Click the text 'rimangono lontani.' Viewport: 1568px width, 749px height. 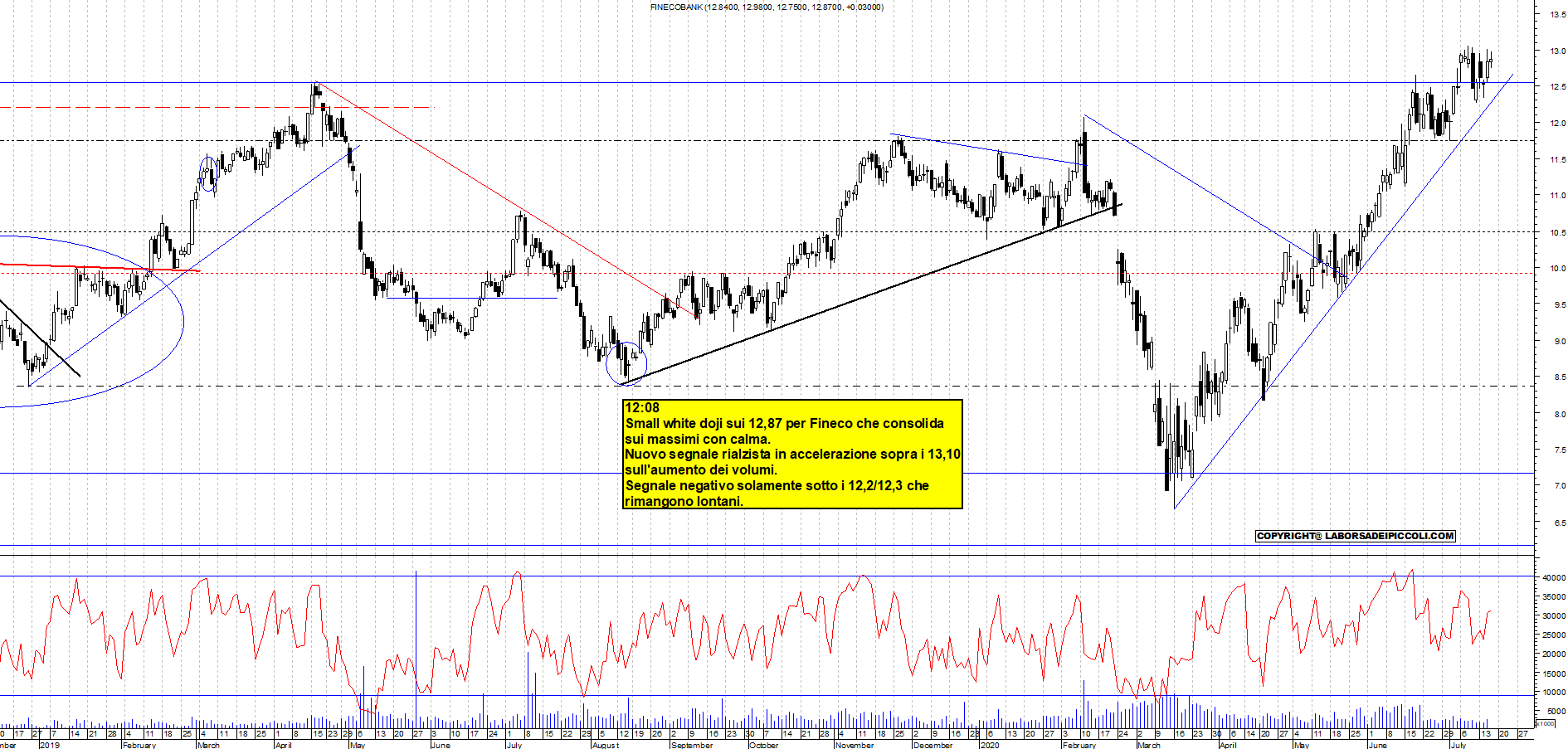[684, 502]
